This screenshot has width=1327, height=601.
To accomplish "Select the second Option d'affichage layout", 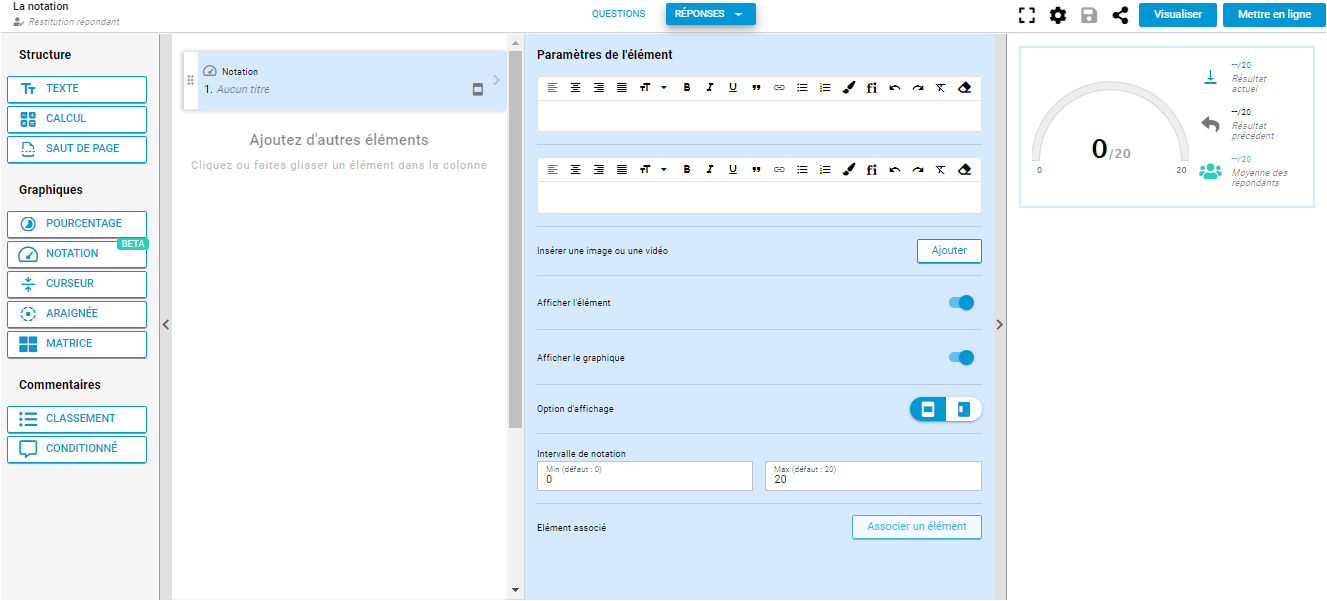I will coord(964,409).
